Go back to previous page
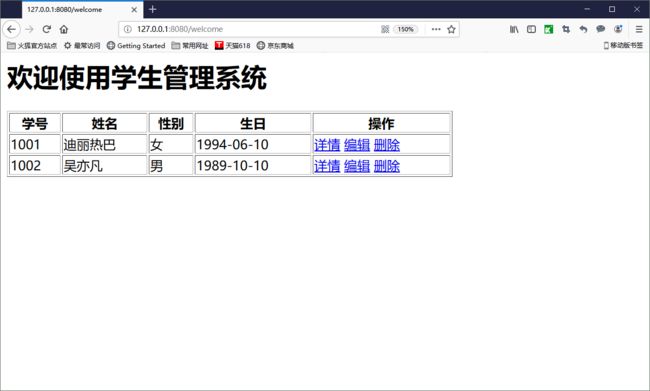650x391 pixels. pos(11,29)
